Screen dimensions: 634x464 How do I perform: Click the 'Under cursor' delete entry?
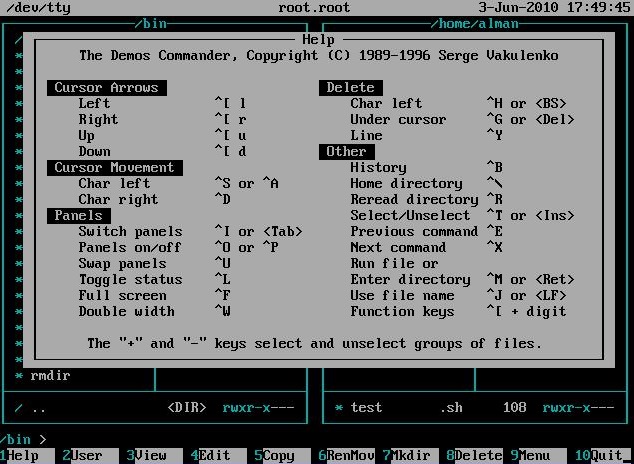(x=398, y=120)
